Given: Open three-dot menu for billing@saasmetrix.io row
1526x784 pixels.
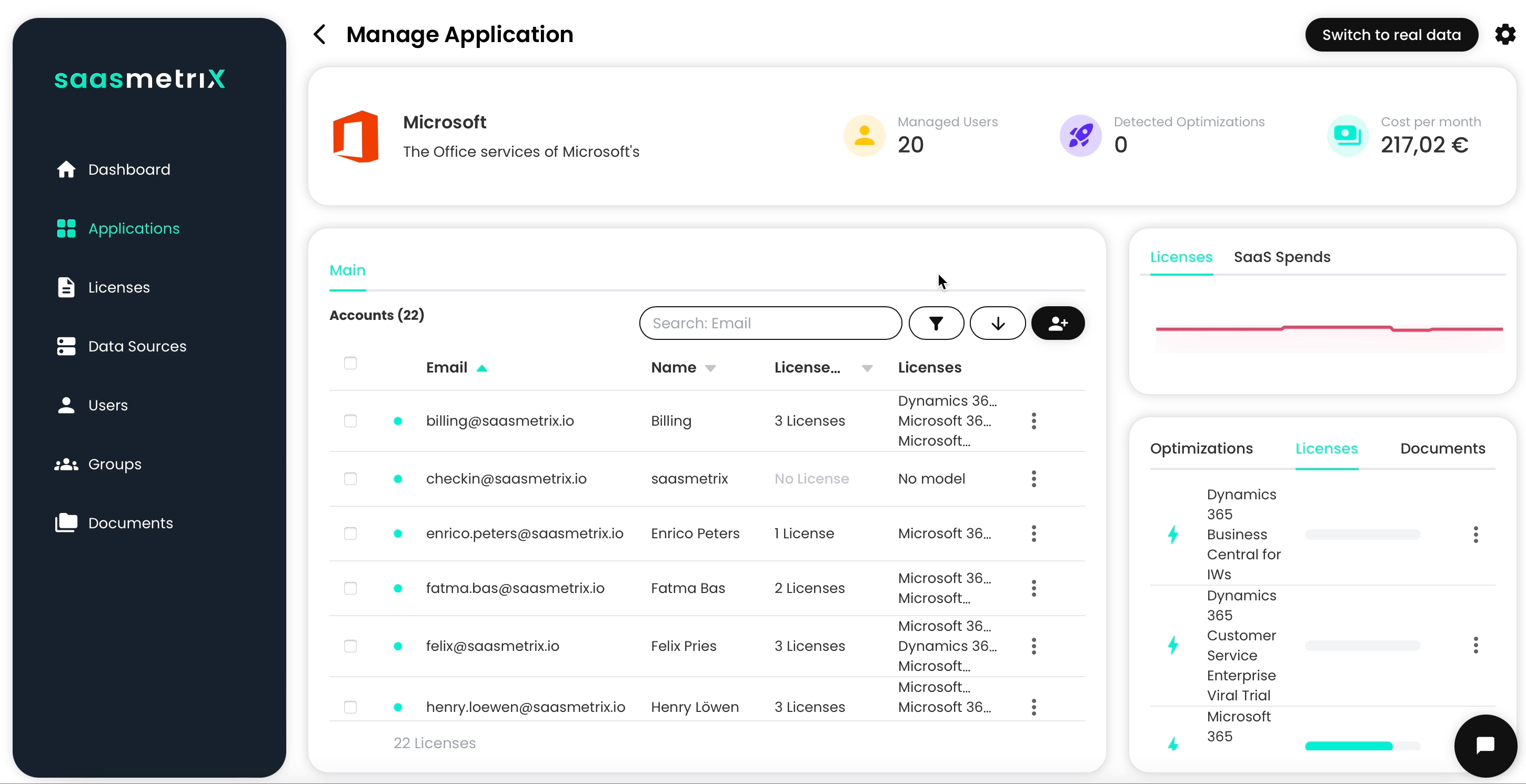Looking at the screenshot, I should (1033, 421).
